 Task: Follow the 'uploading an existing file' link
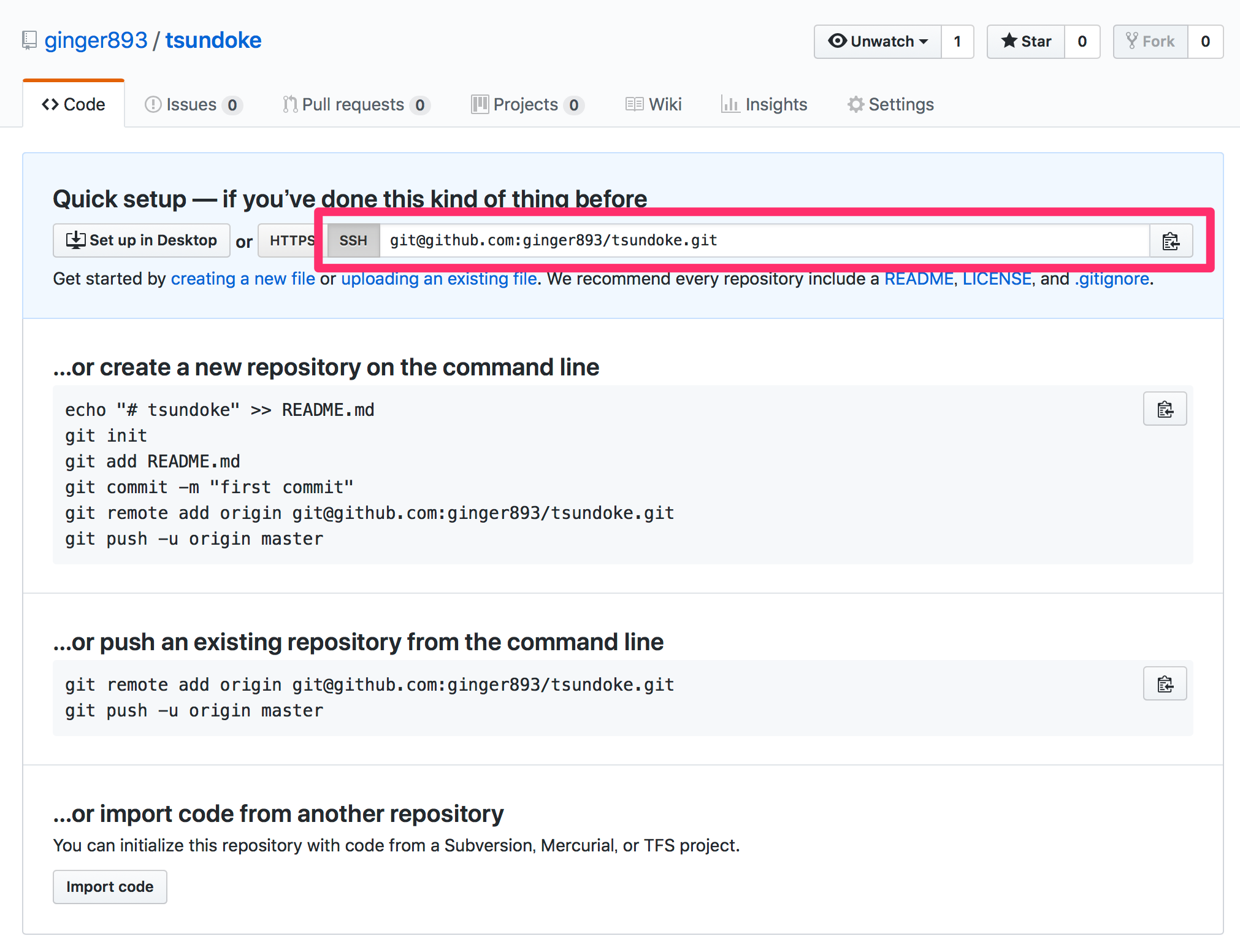coord(439,279)
